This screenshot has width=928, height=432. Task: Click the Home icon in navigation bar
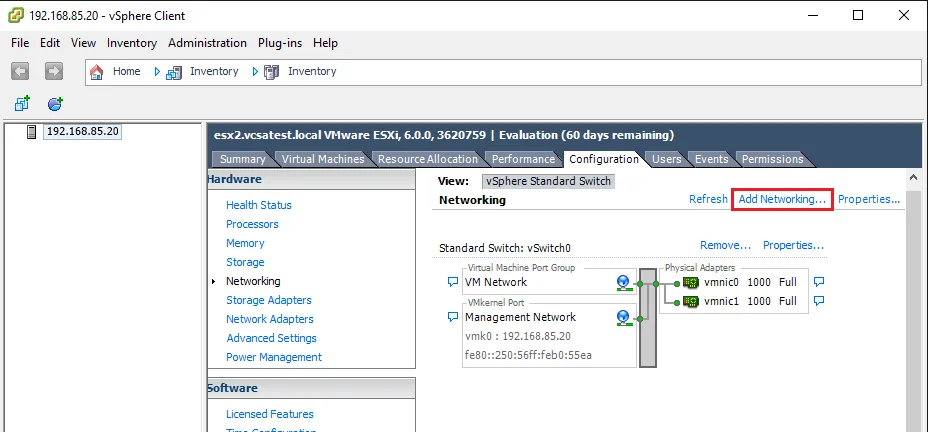point(98,72)
